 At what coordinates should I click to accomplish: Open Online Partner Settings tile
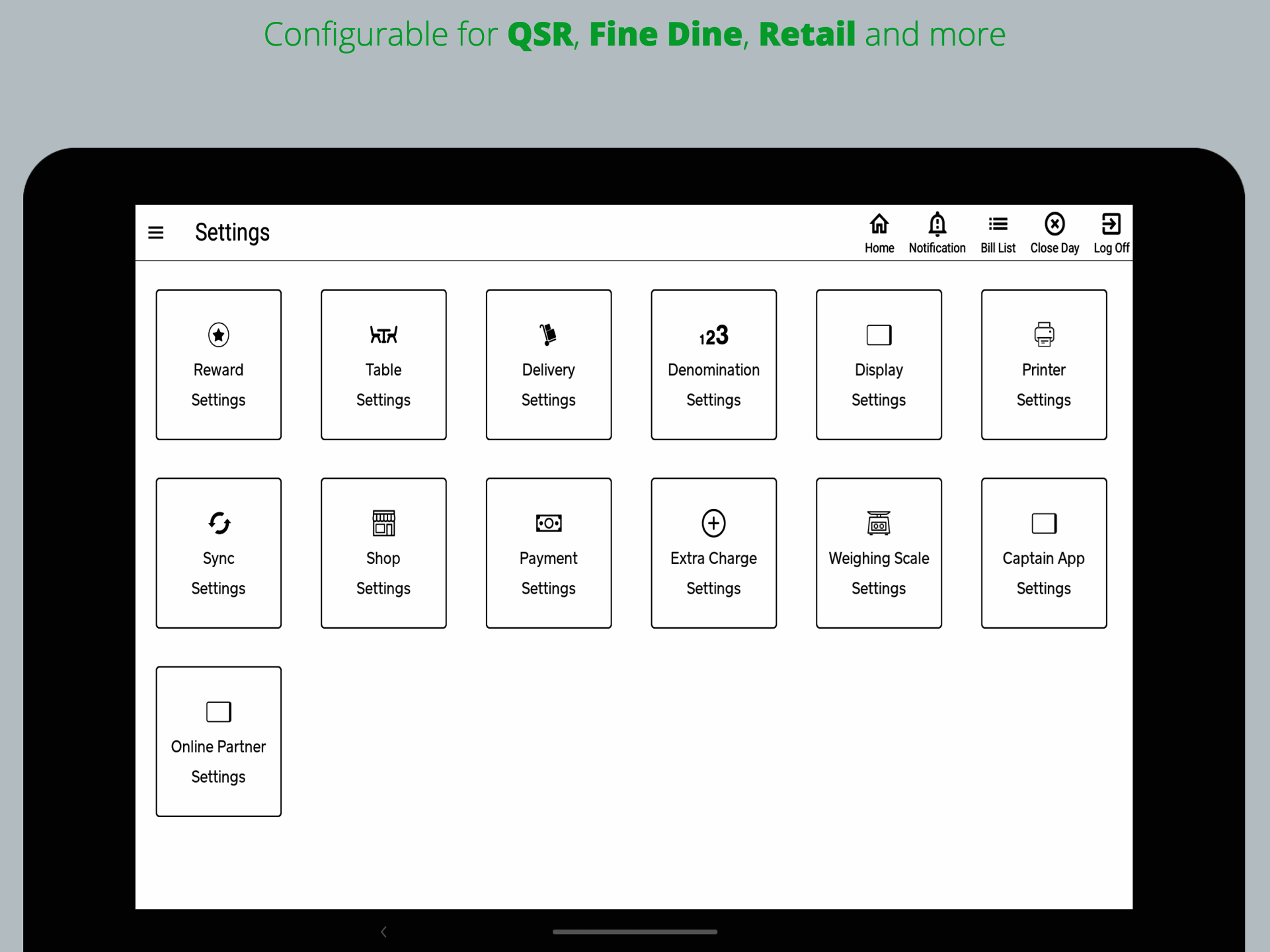[219, 742]
